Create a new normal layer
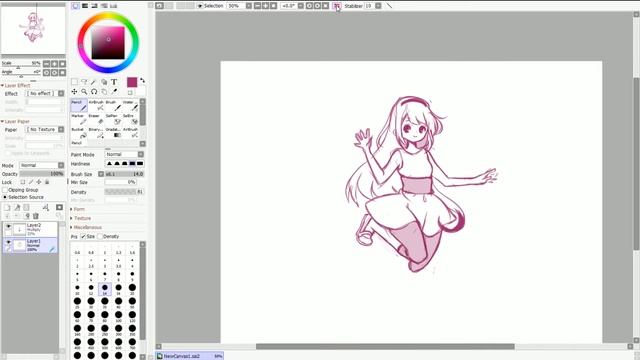This screenshot has height=360, width=640. pos(7,208)
